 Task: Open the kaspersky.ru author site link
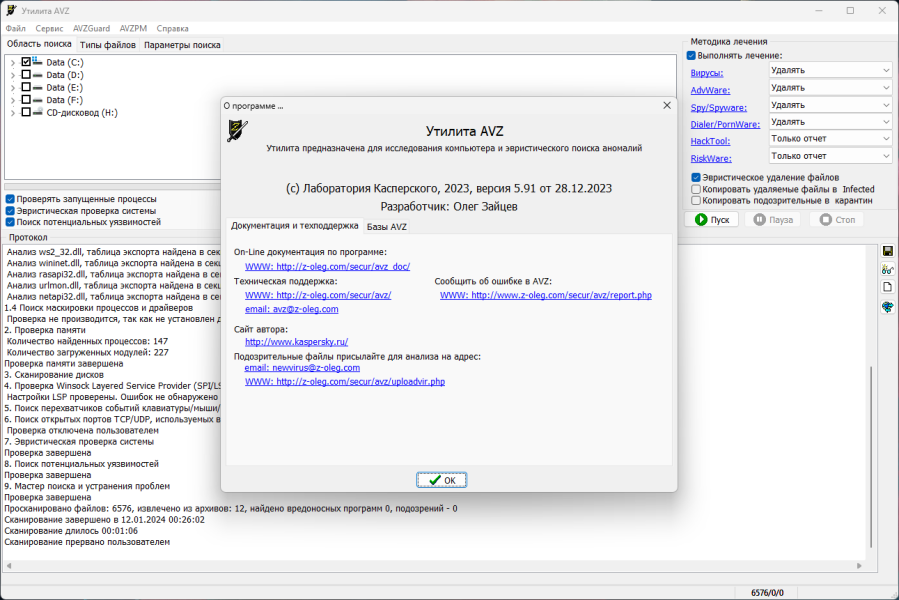pos(296,342)
